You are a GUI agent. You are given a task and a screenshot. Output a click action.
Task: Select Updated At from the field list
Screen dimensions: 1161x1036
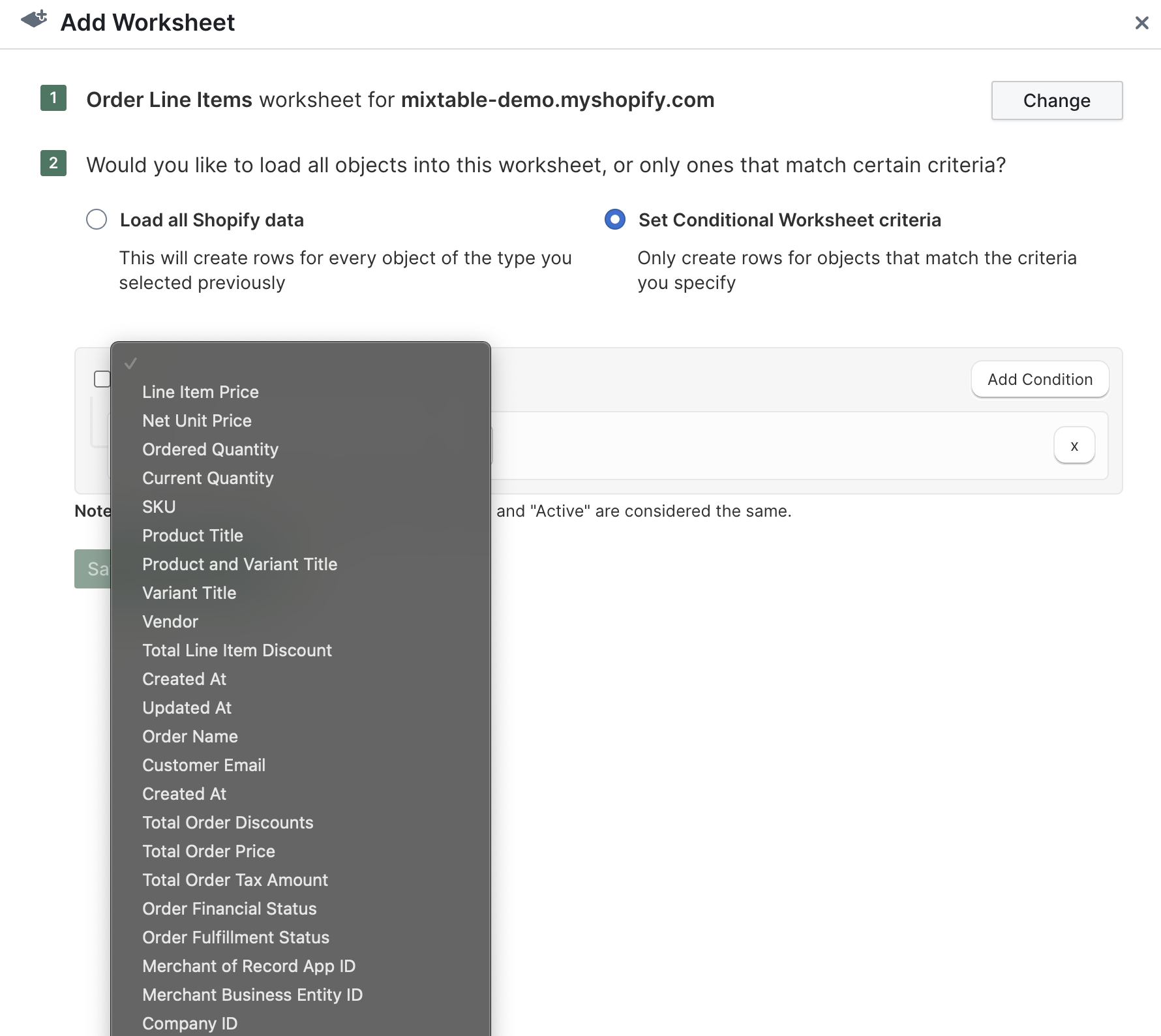tap(187, 707)
